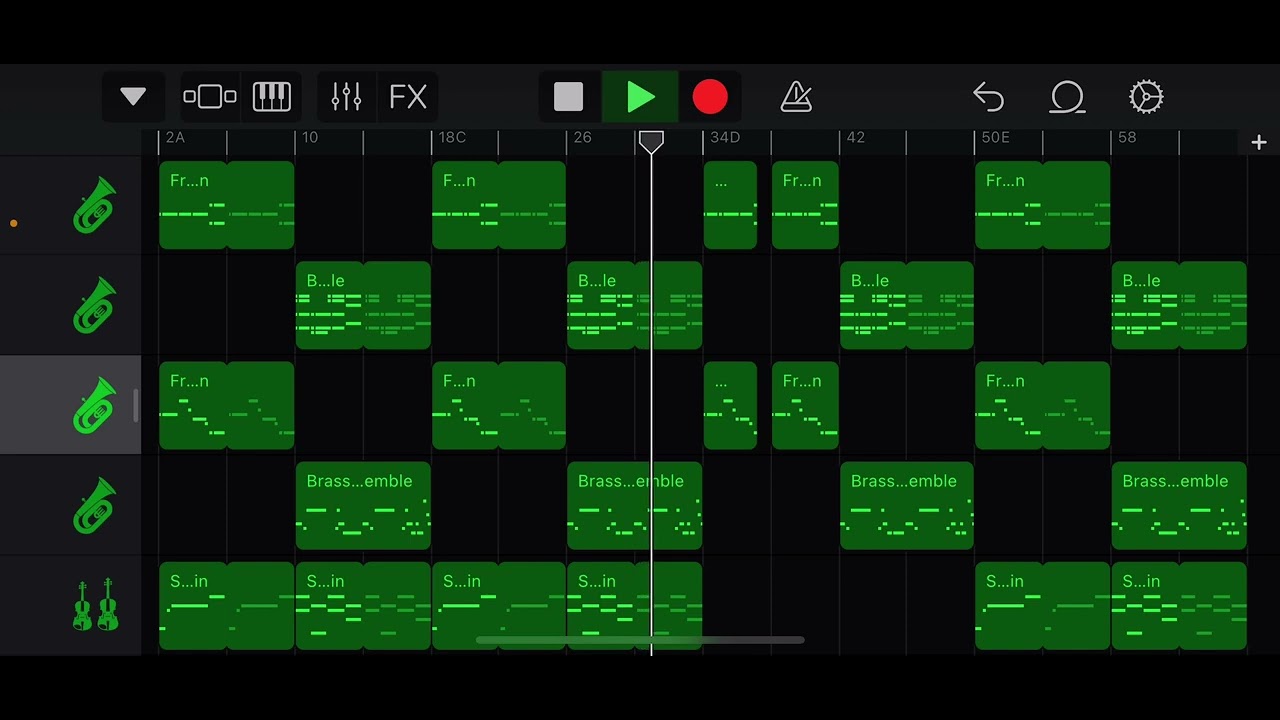Screen dimensions: 1280x720
Task: Select strings S...in region at bar 10
Action: point(363,605)
